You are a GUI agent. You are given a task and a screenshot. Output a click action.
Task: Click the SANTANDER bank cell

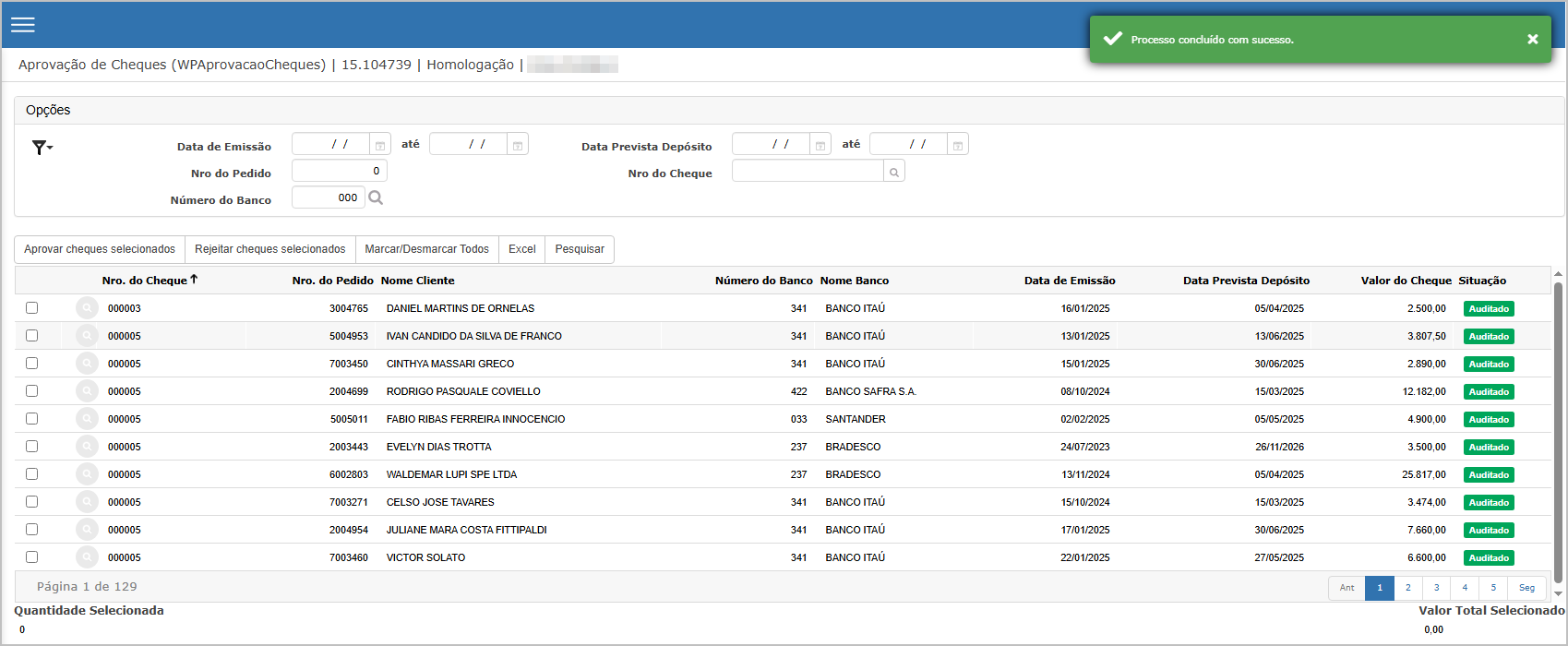pos(856,419)
